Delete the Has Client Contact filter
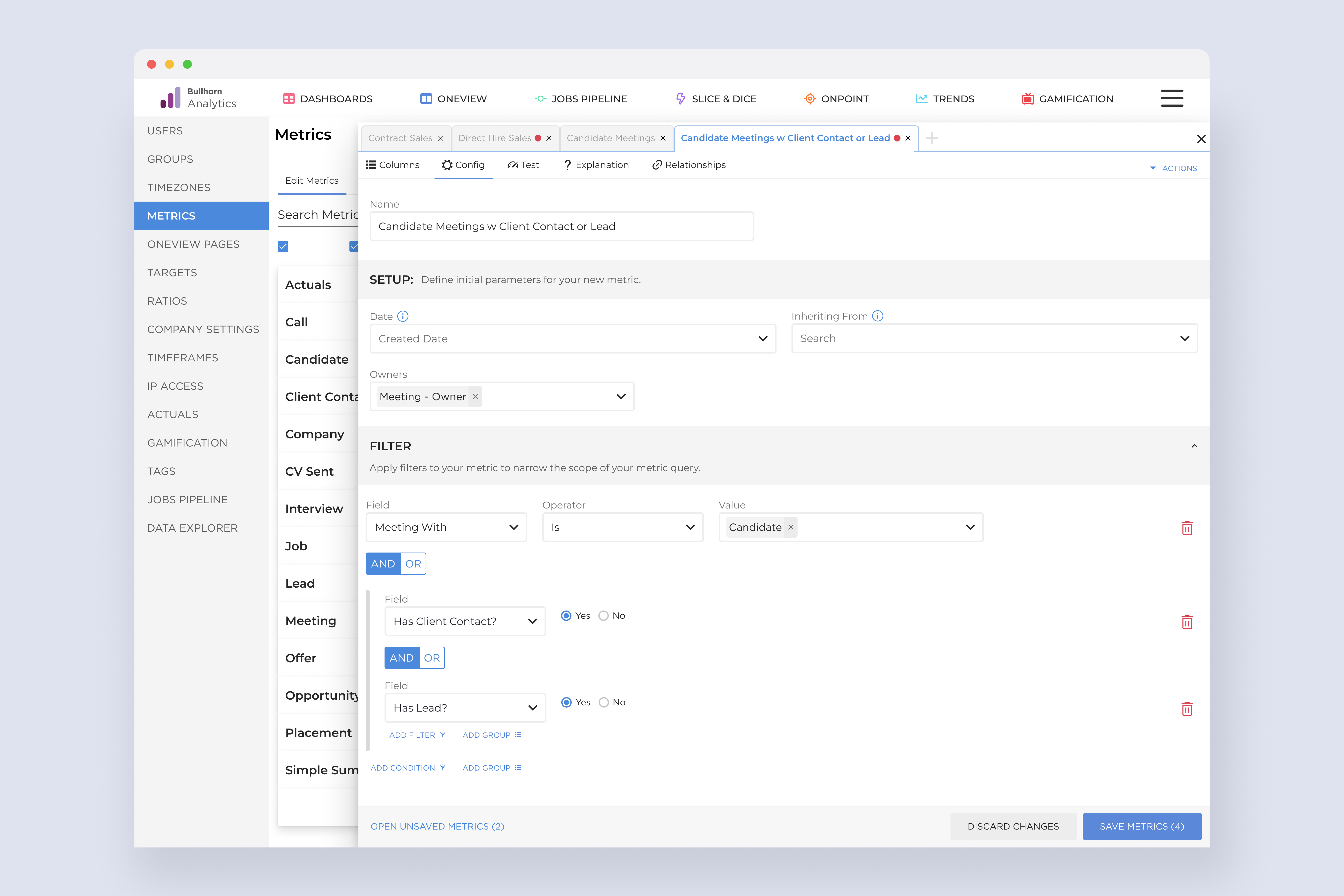The image size is (1344, 896). coord(1187,622)
